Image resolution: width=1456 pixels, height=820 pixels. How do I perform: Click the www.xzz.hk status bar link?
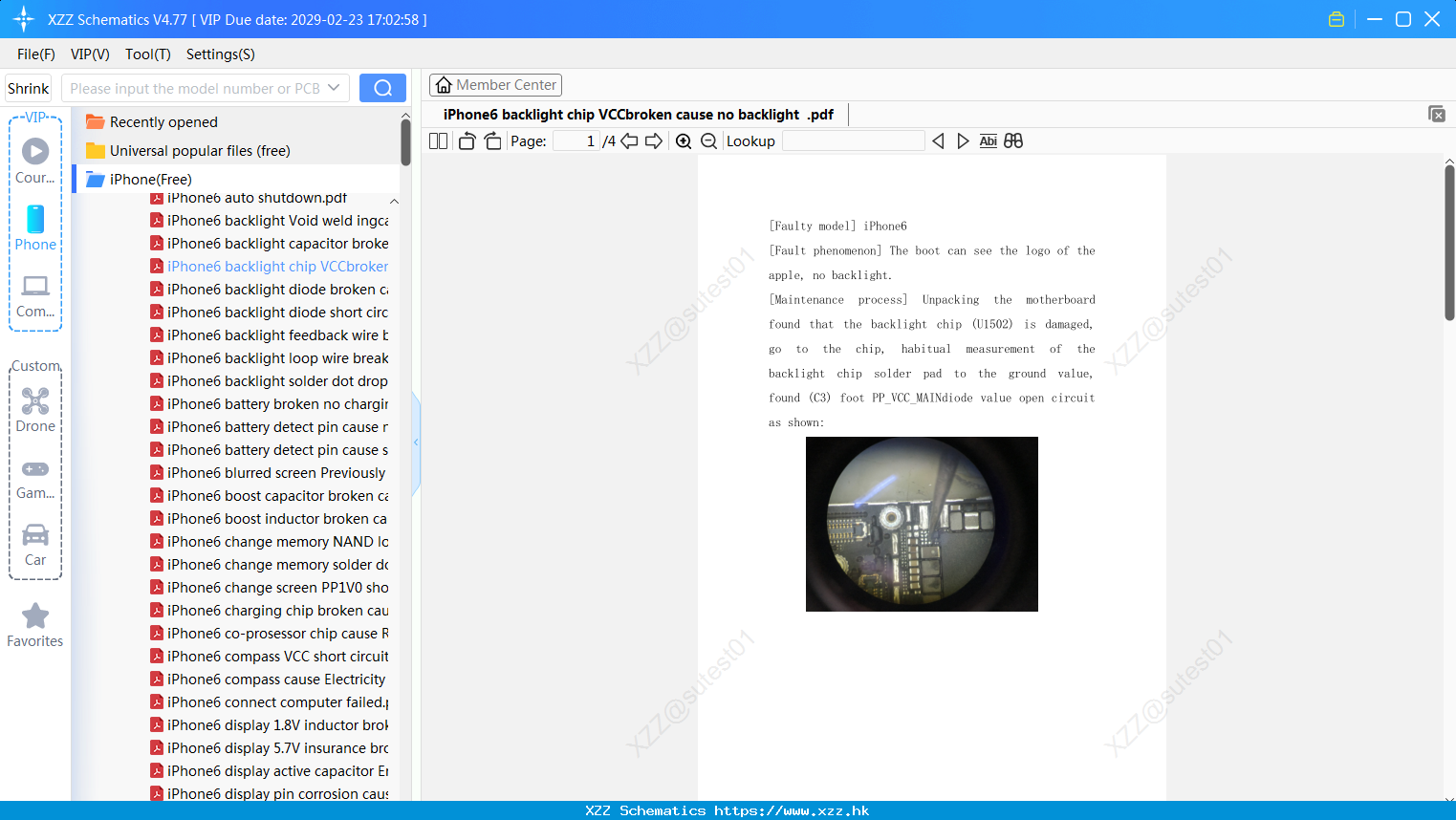(x=792, y=810)
